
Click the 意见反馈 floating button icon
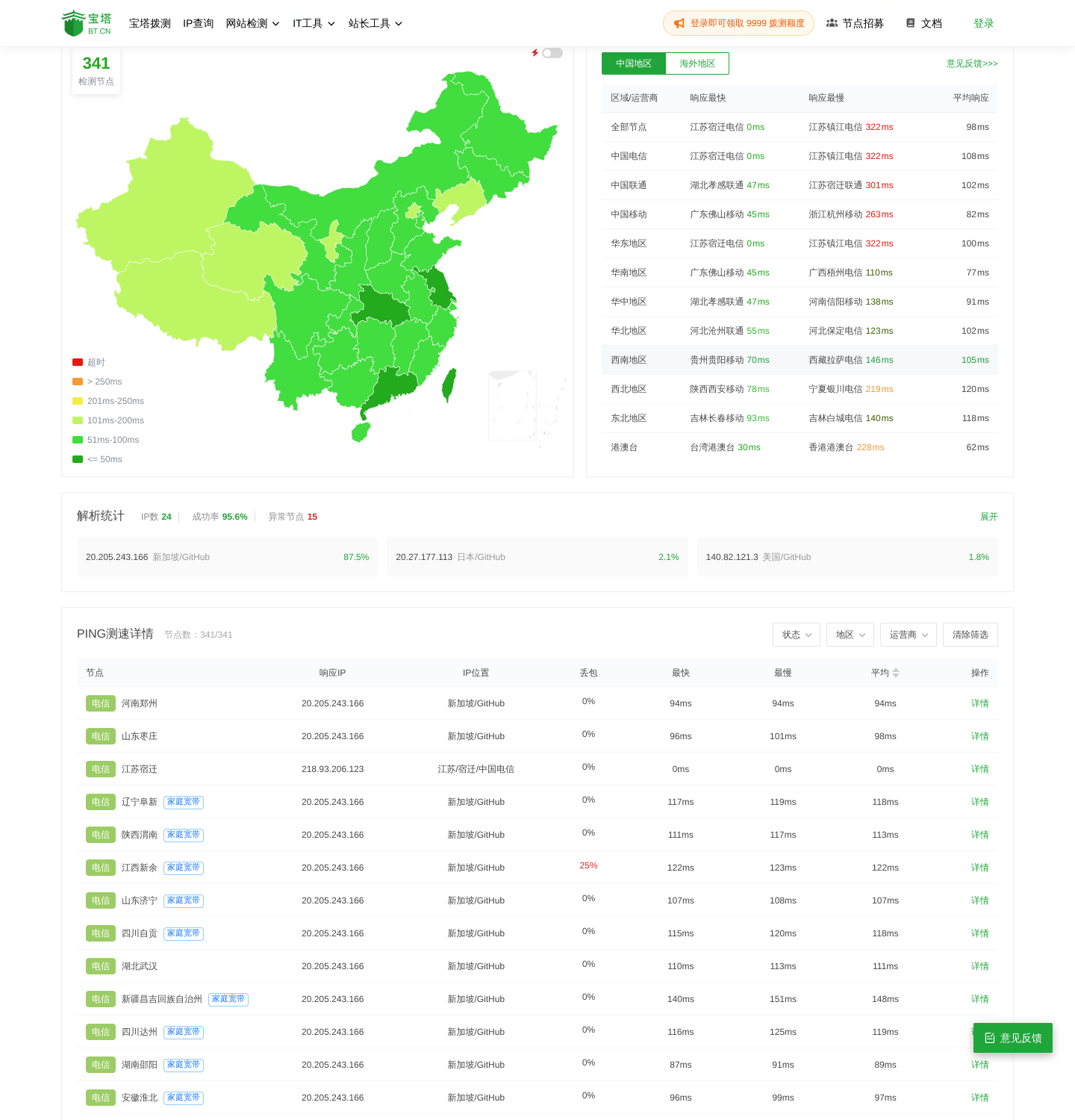pos(990,1038)
